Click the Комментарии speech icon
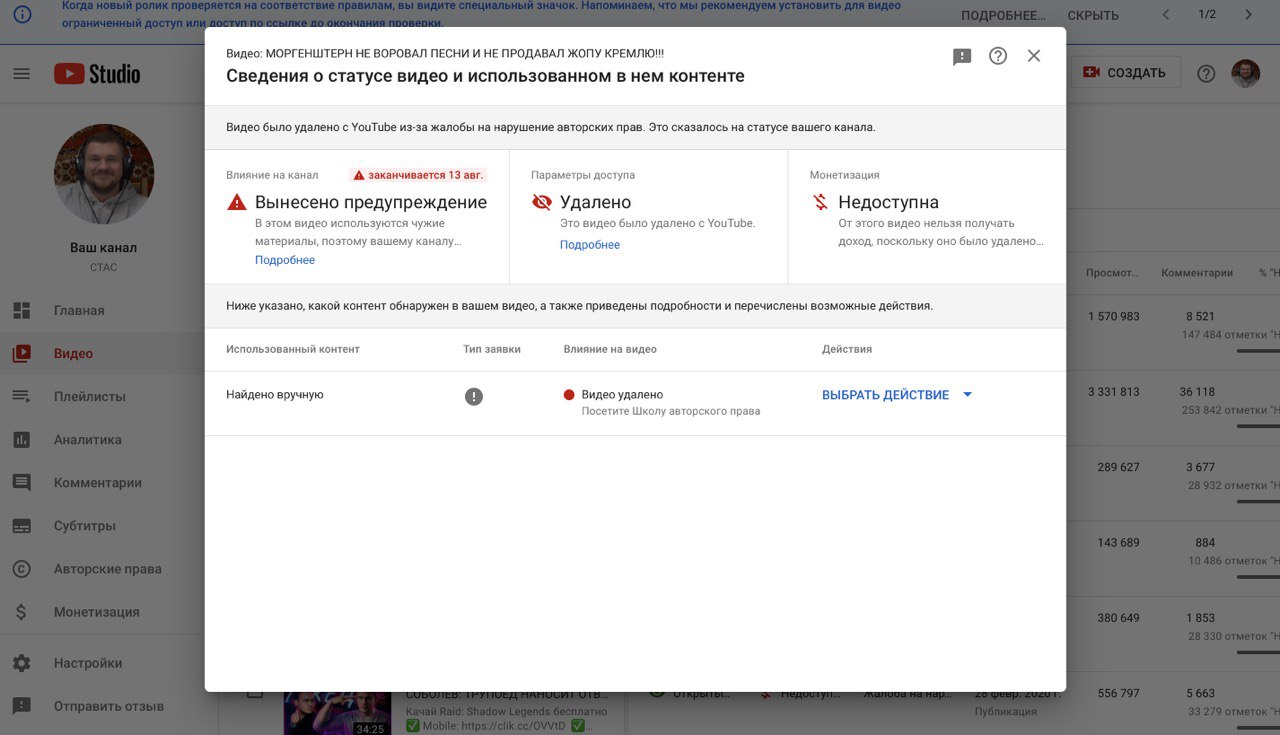Image resolution: width=1280 pixels, height=735 pixels. [x=21, y=483]
